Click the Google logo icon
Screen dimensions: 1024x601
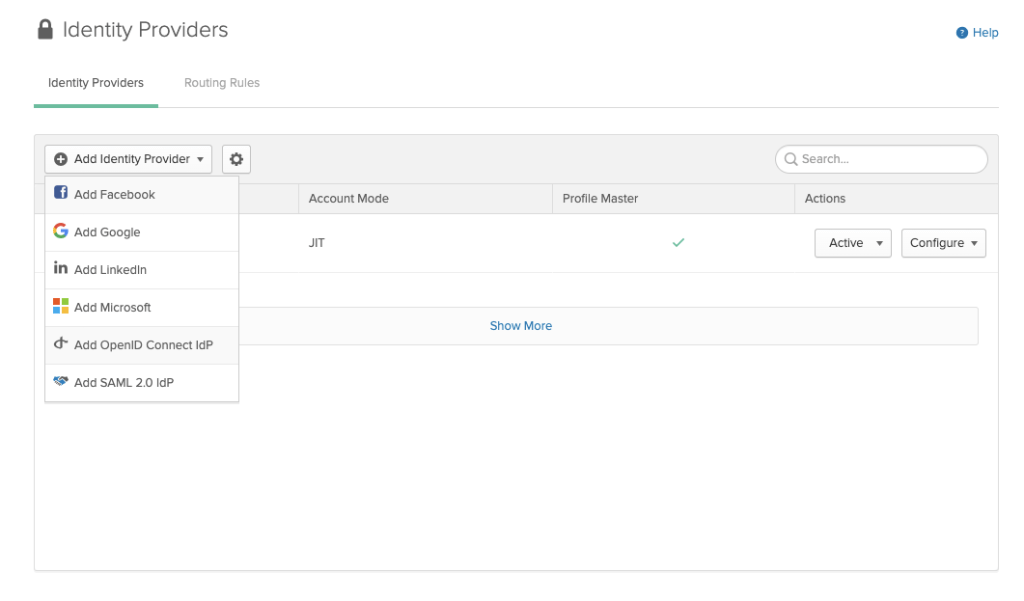pos(61,232)
